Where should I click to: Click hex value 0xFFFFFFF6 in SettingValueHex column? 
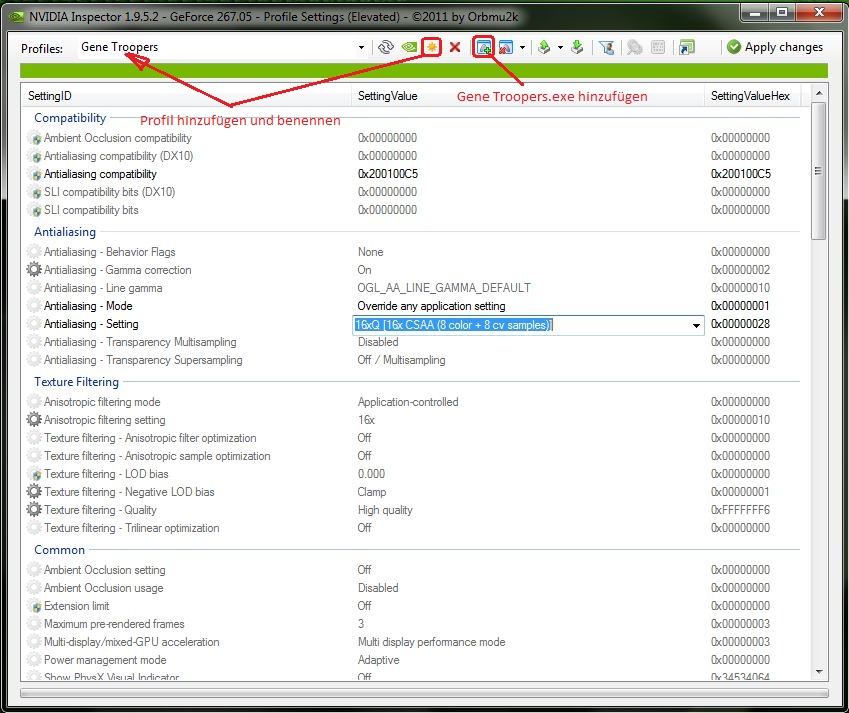(x=740, y=510)
